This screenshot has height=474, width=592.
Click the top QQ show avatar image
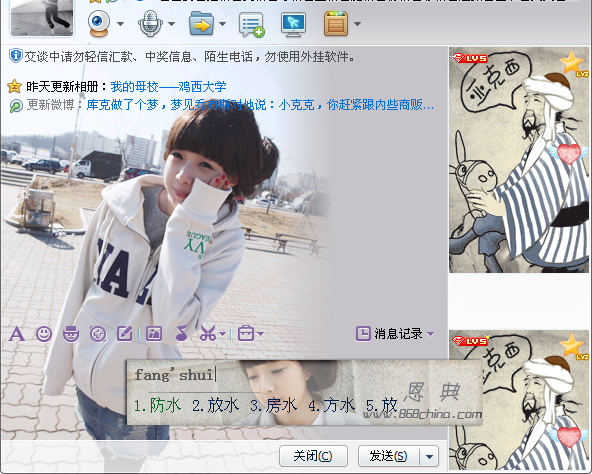click(x=519, y=160)
